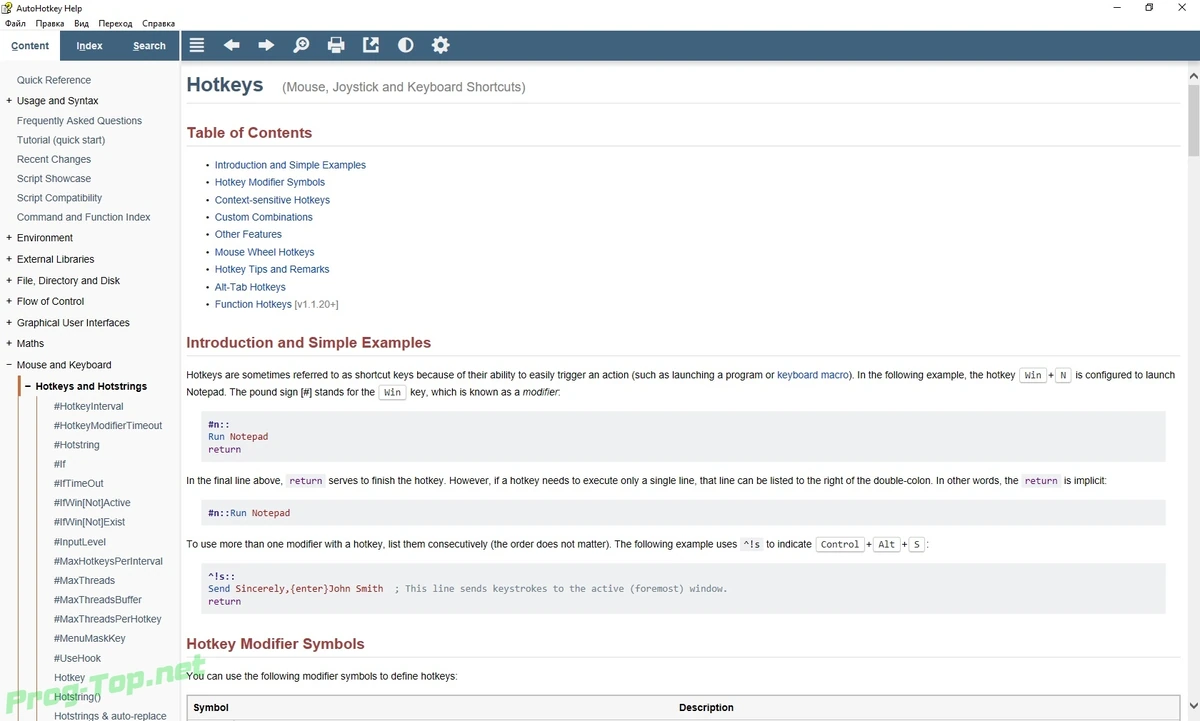Switch to Content tab
The width and height of the screenshot is (1200, 721).
[x=30, y=46]
